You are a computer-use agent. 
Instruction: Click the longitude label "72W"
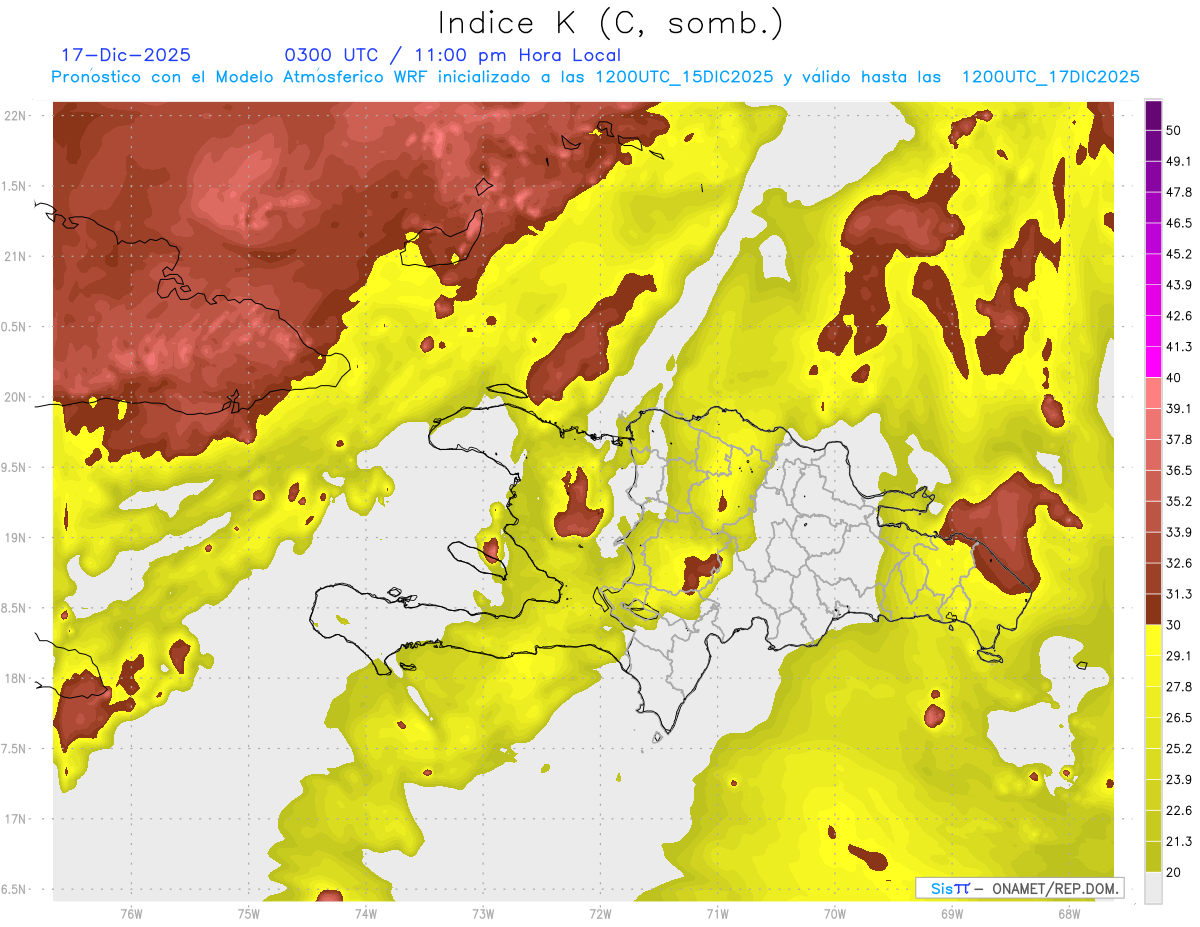(x=601, y=914)
